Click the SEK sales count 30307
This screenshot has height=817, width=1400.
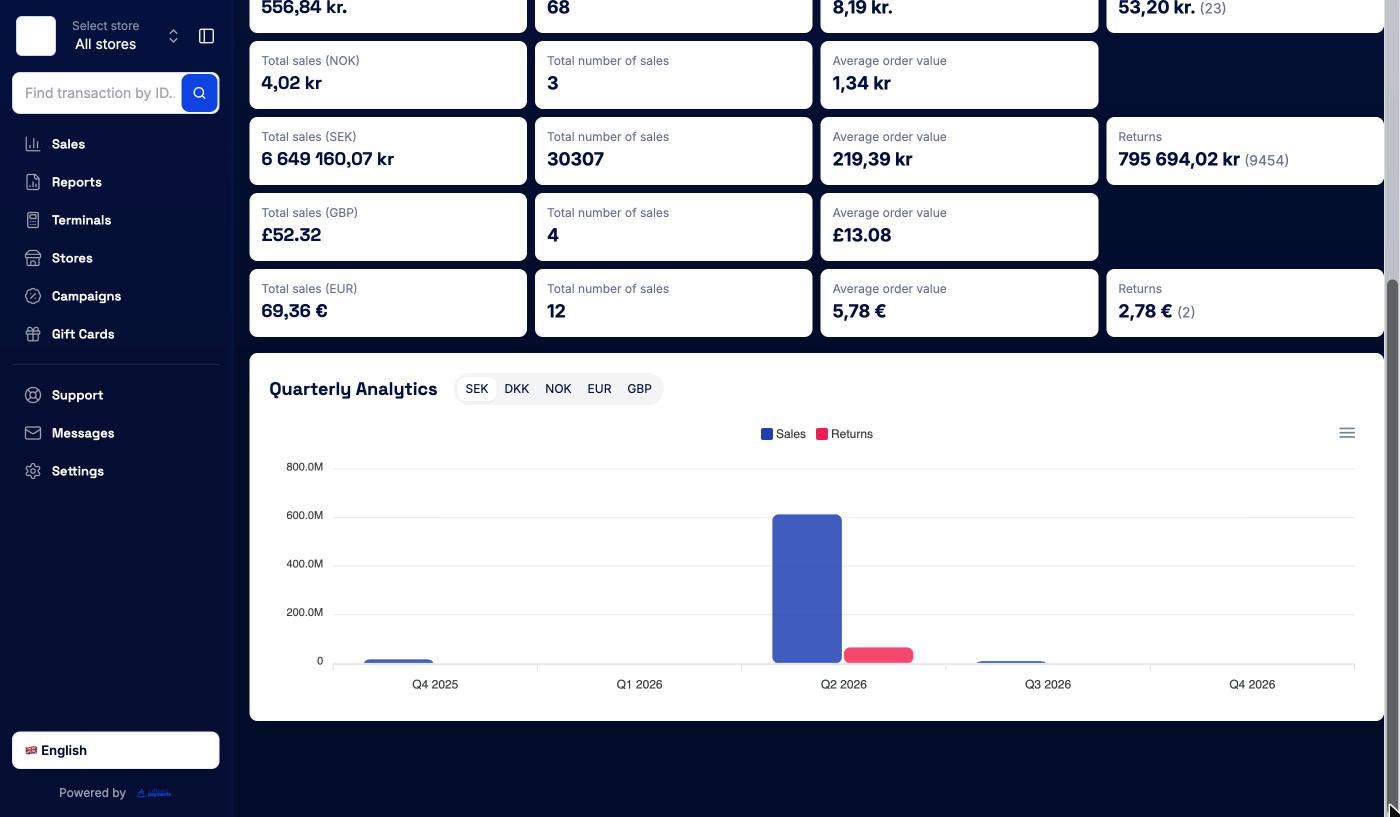coord(576,159)
